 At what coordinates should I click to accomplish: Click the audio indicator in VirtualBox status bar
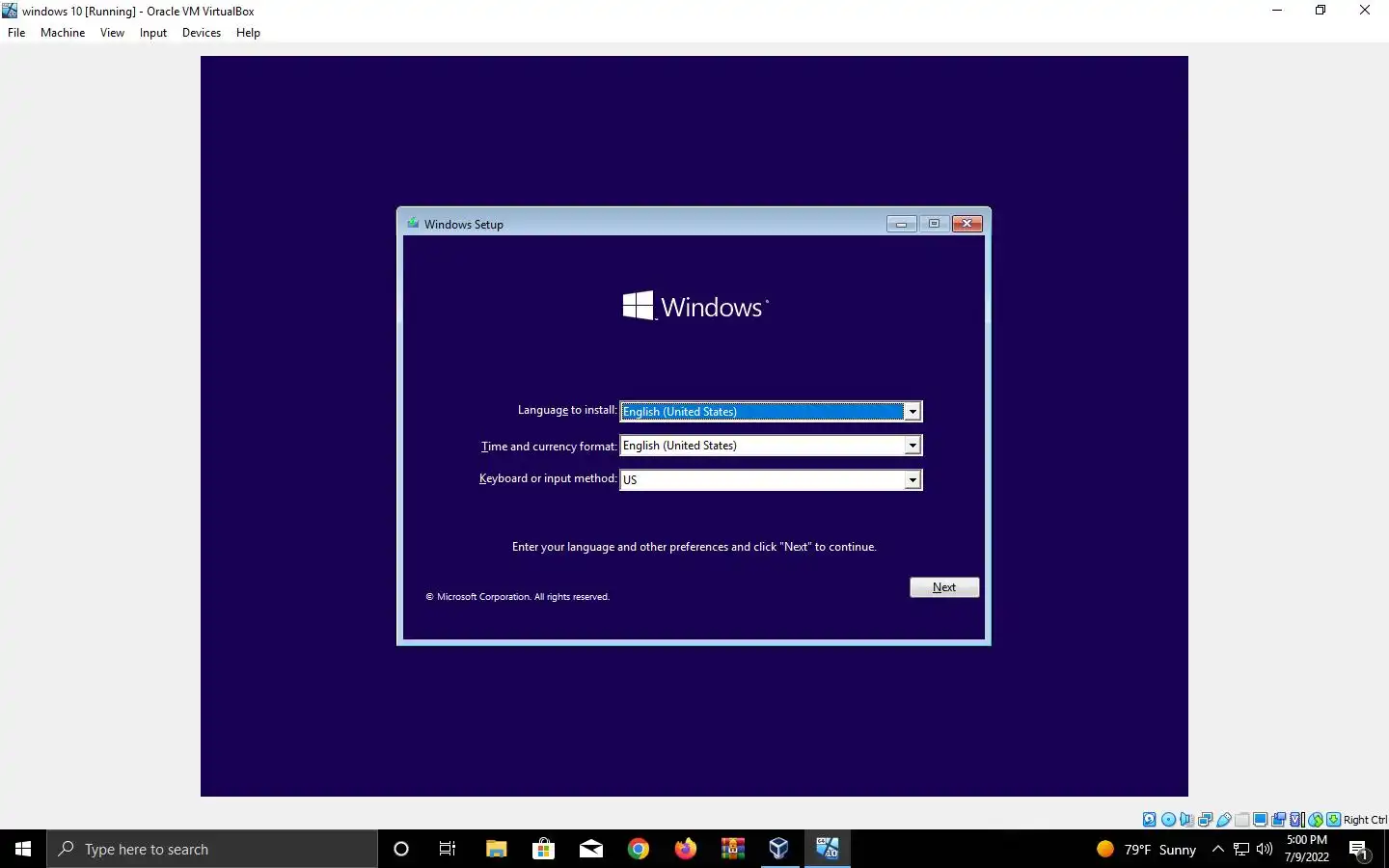click(x=1186, y=820)
